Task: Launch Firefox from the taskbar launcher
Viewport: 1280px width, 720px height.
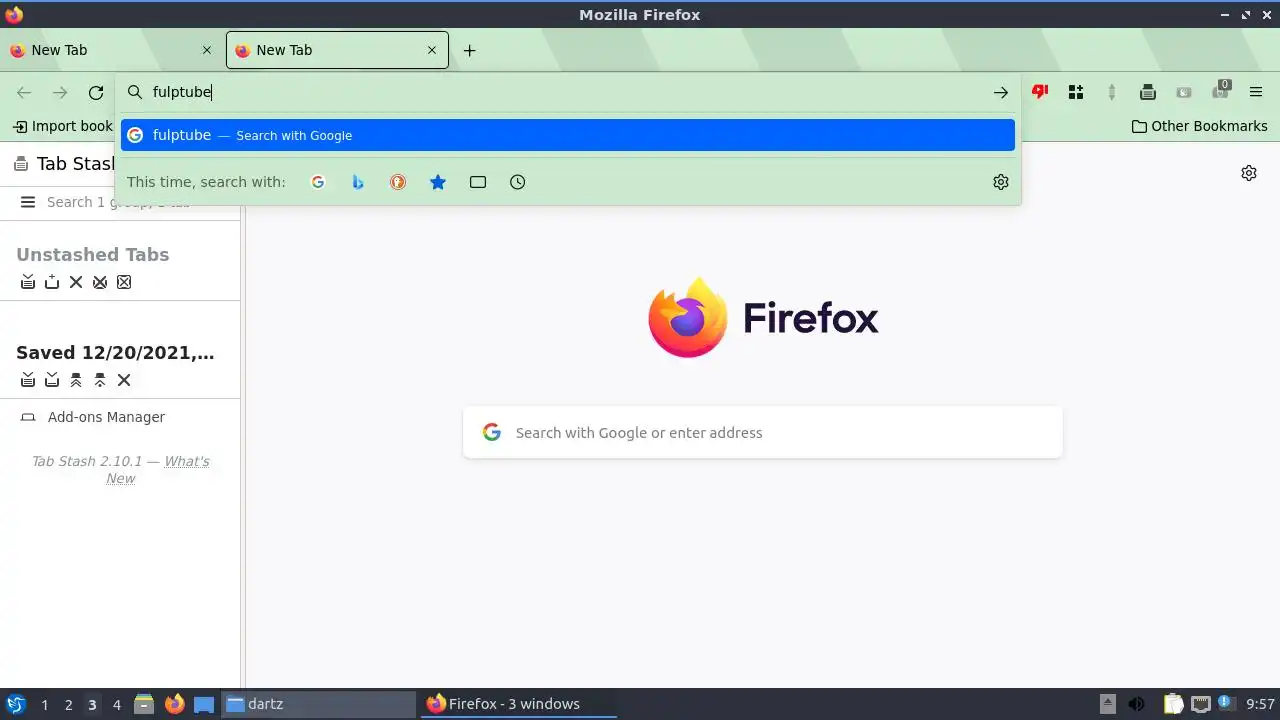Action: coord(174,704)
